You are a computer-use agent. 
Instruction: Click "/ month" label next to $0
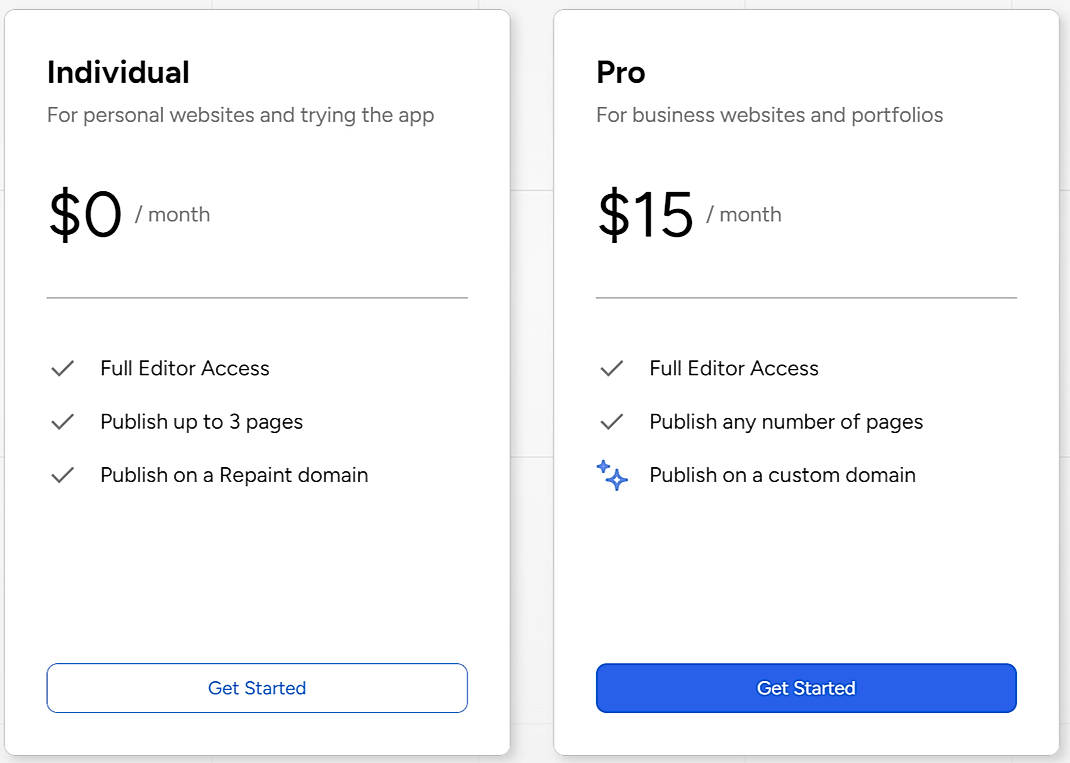(172, 215)
